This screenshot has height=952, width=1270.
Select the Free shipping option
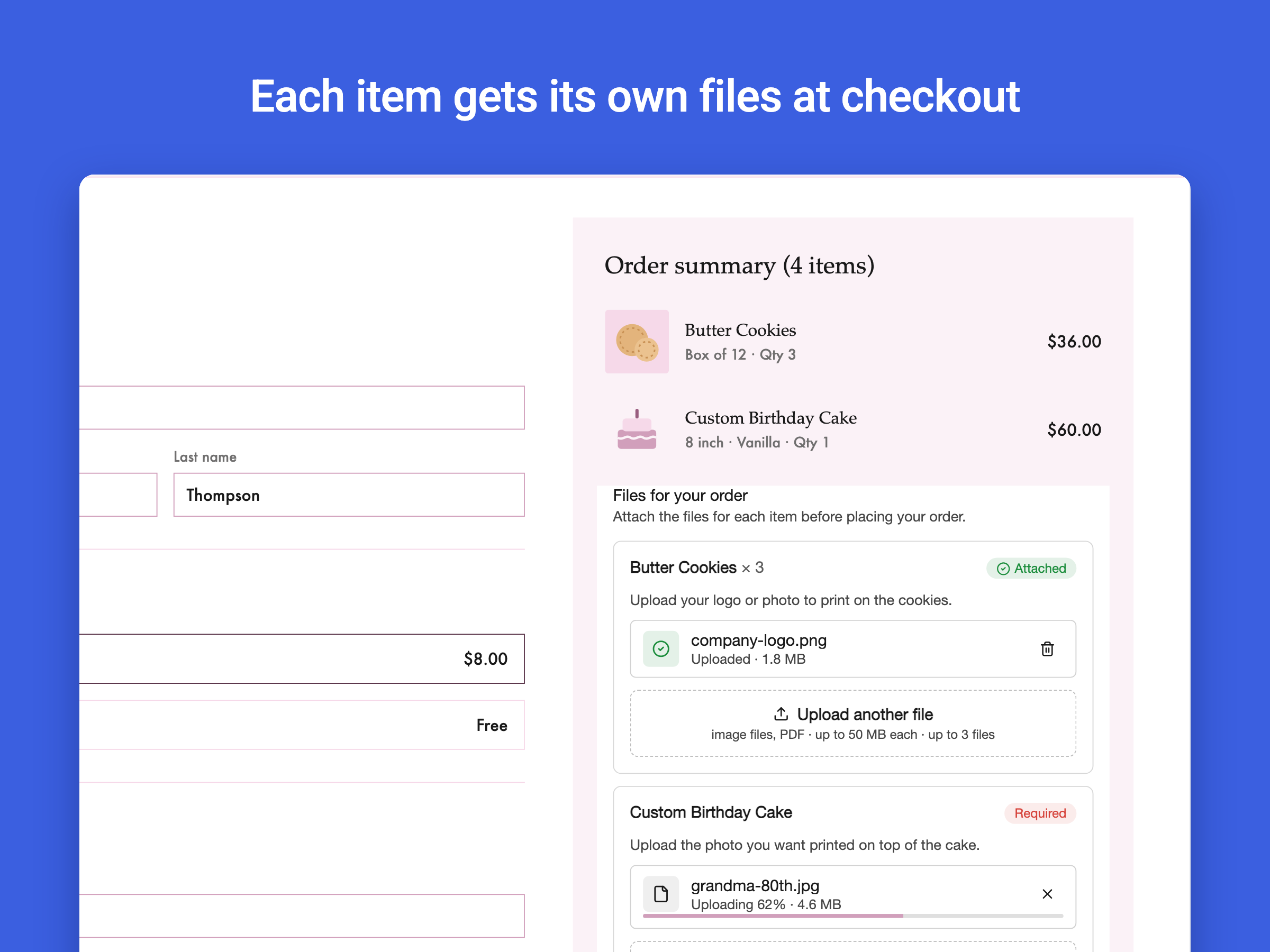pyautogui.click(x=302, y=725)
